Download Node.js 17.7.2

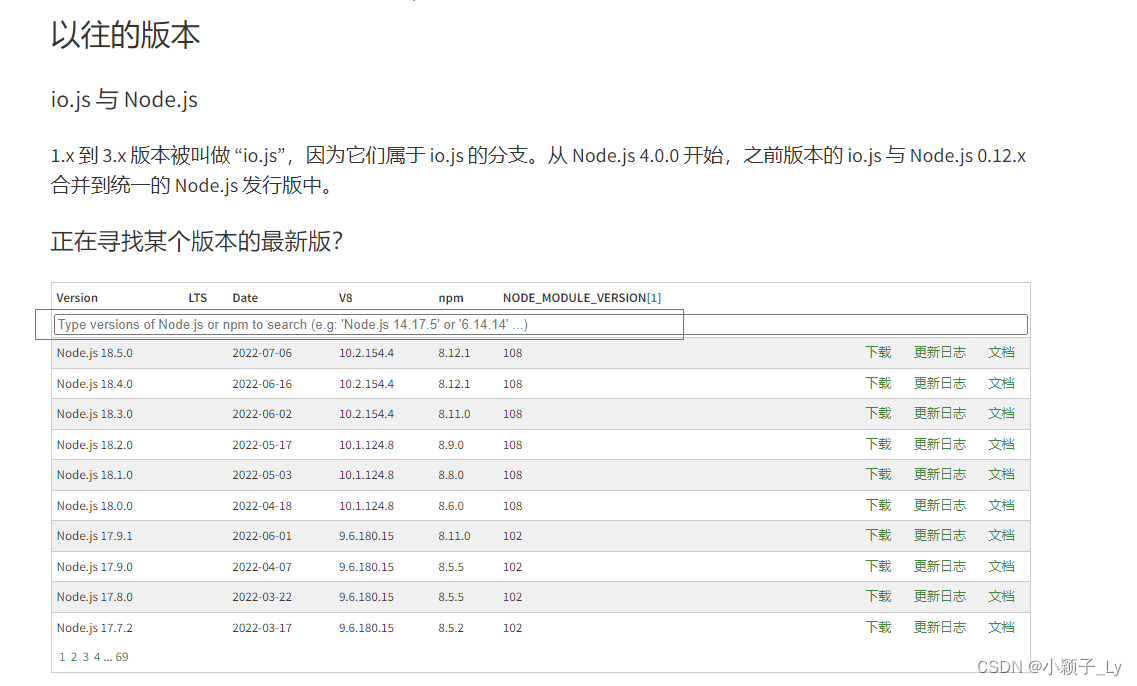click(x=878, y=627)
